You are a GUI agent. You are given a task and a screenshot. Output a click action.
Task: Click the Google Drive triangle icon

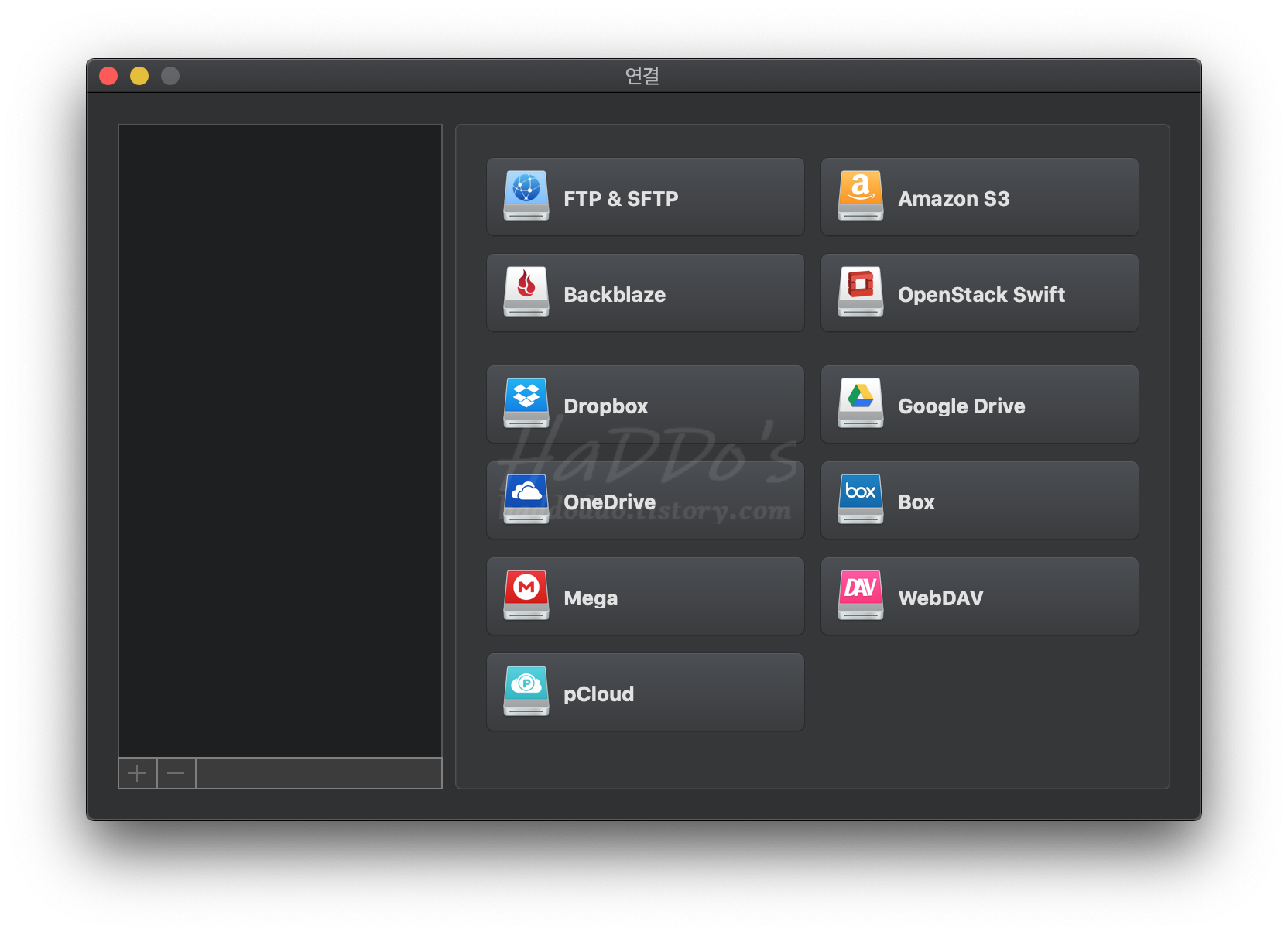point(861,403)
